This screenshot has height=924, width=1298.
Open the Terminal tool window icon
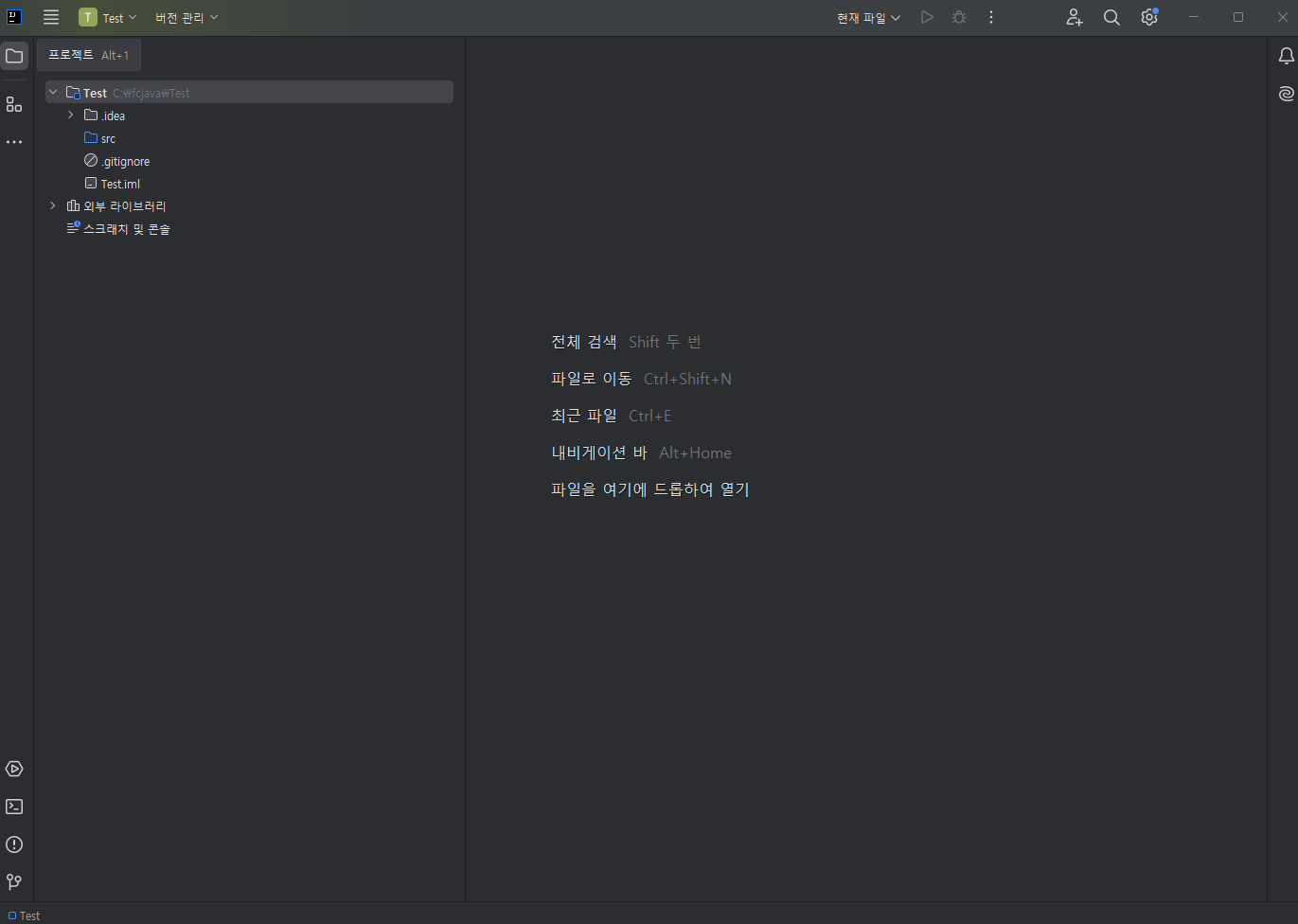tap(14, 807)
